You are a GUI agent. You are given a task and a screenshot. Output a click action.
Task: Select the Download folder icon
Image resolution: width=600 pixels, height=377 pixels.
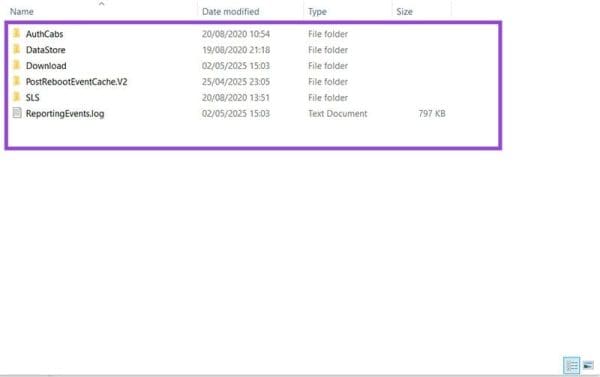(16, 65)
